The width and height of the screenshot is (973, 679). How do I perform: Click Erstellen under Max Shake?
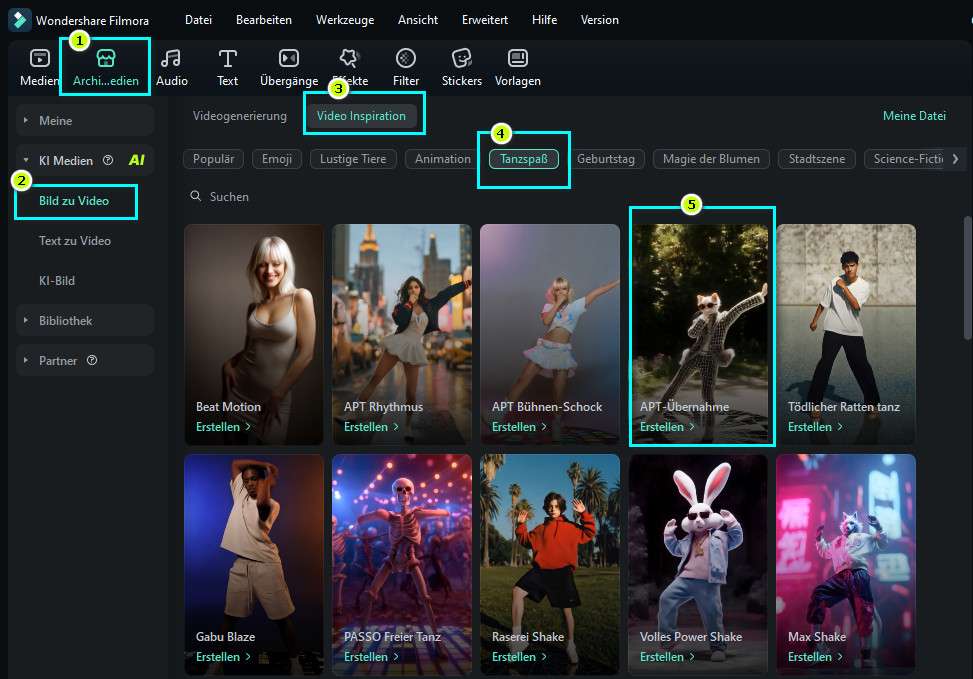(x=815, y=657)
